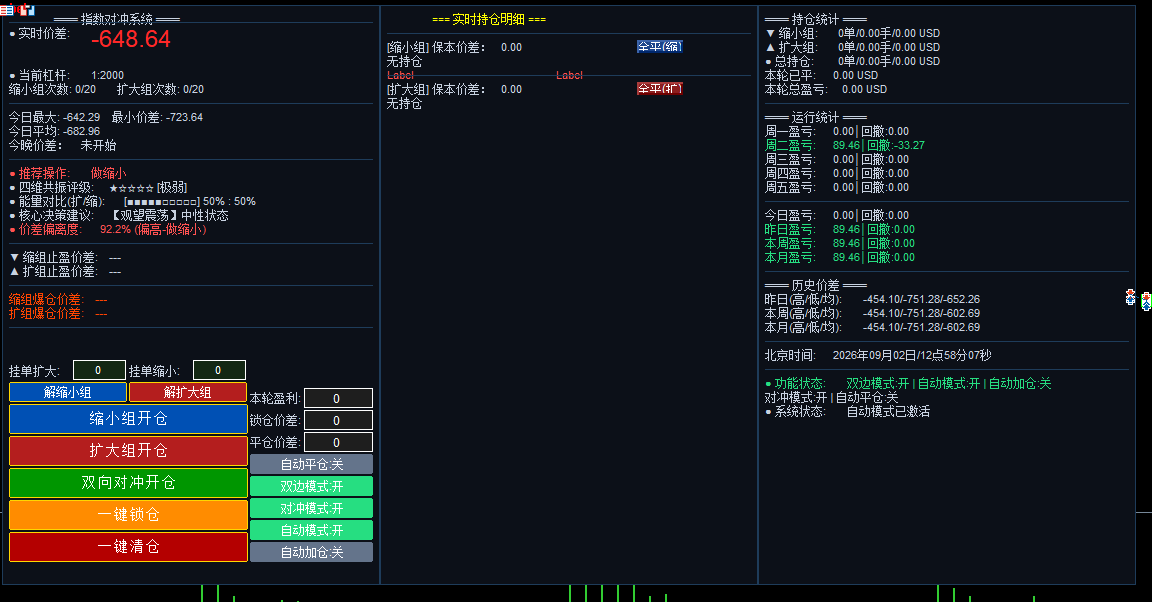Click the 推荐操作 做缩小 recommendation
Screen dimensions: 1152x602
[x=68, y=173]
